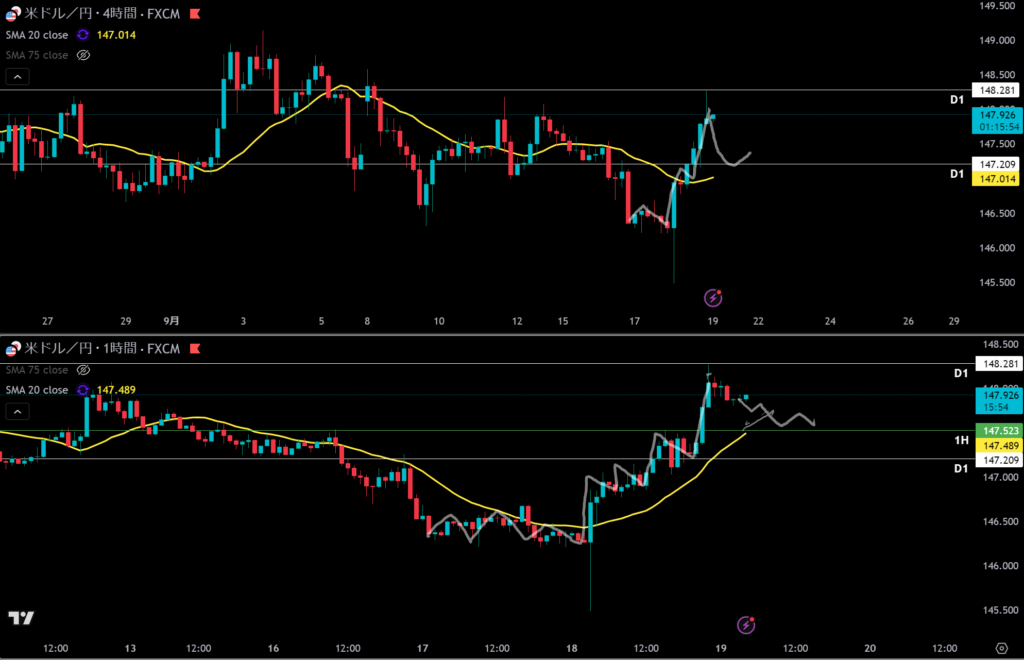Click the red flag marker on 1-hour chart title
The width and height of the screenshot is (1024, 660).
pos(193,348)
